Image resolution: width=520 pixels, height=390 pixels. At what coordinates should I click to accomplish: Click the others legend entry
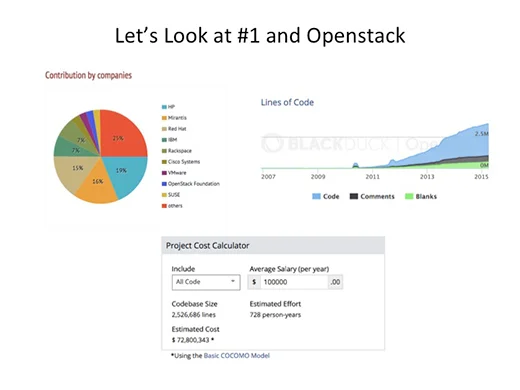point(172,206)
